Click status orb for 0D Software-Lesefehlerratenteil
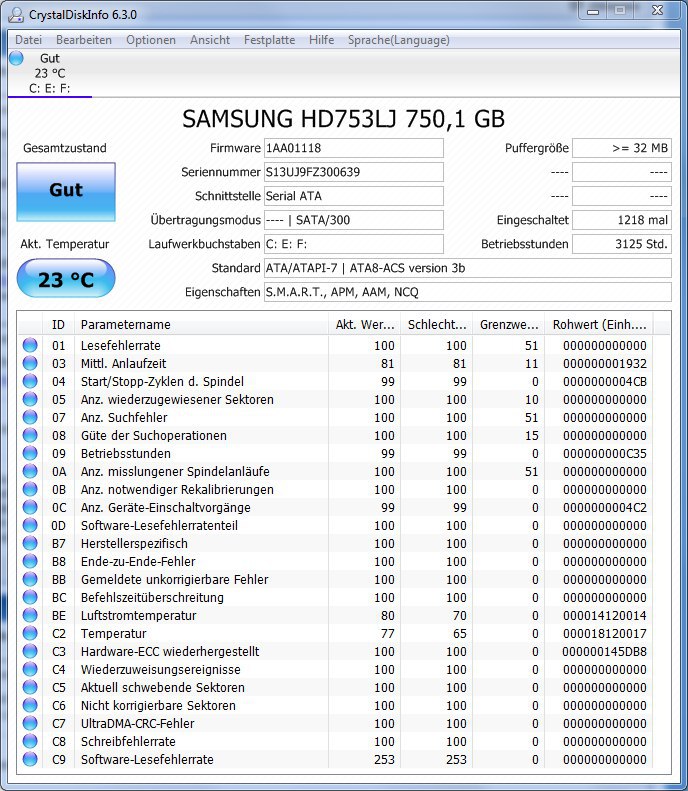This screenshot has height=791, width=688. (x=30, y=525)
